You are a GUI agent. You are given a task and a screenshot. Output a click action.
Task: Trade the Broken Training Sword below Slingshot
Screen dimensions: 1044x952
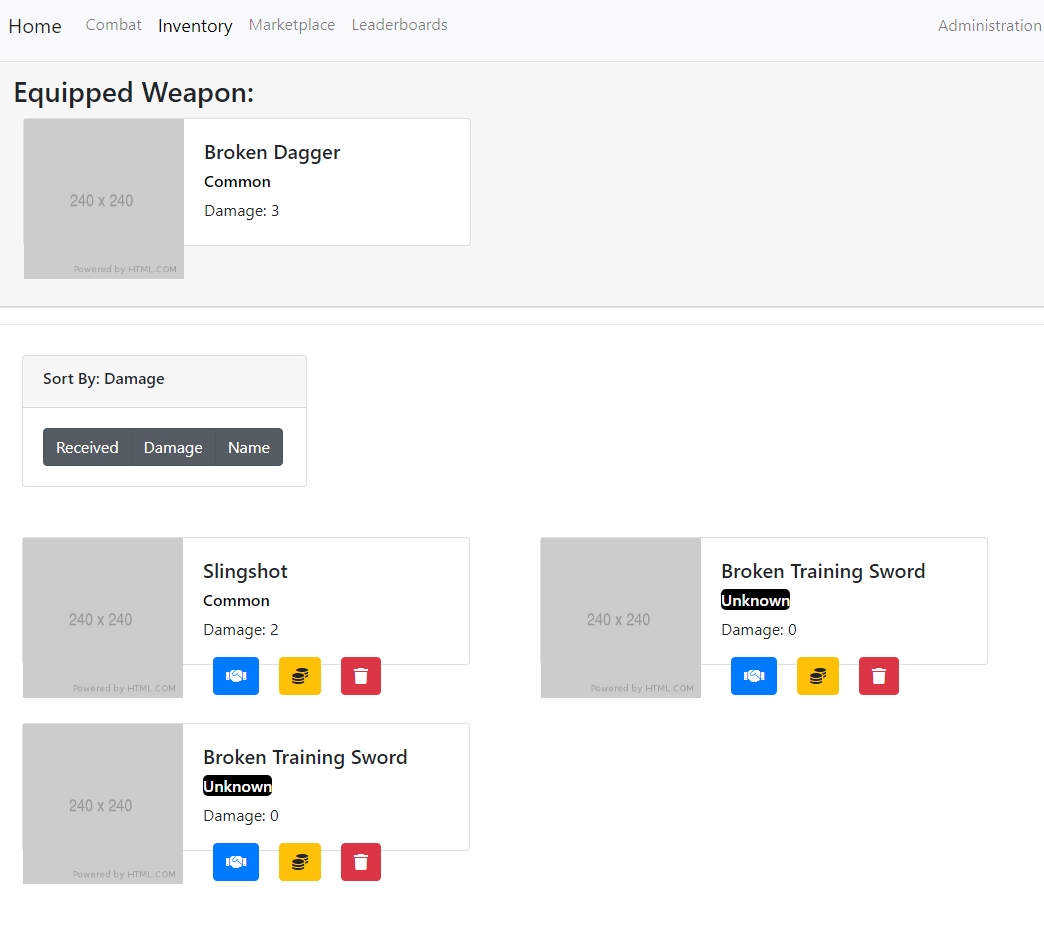tap(236, 862)
